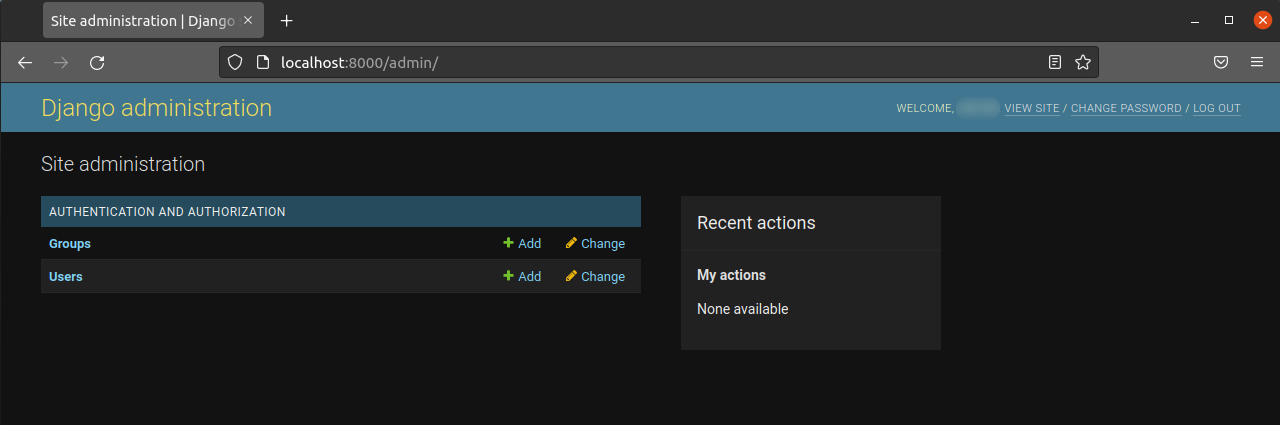
Task: Select the Site administration browser tab
Action: coord(154,20)
